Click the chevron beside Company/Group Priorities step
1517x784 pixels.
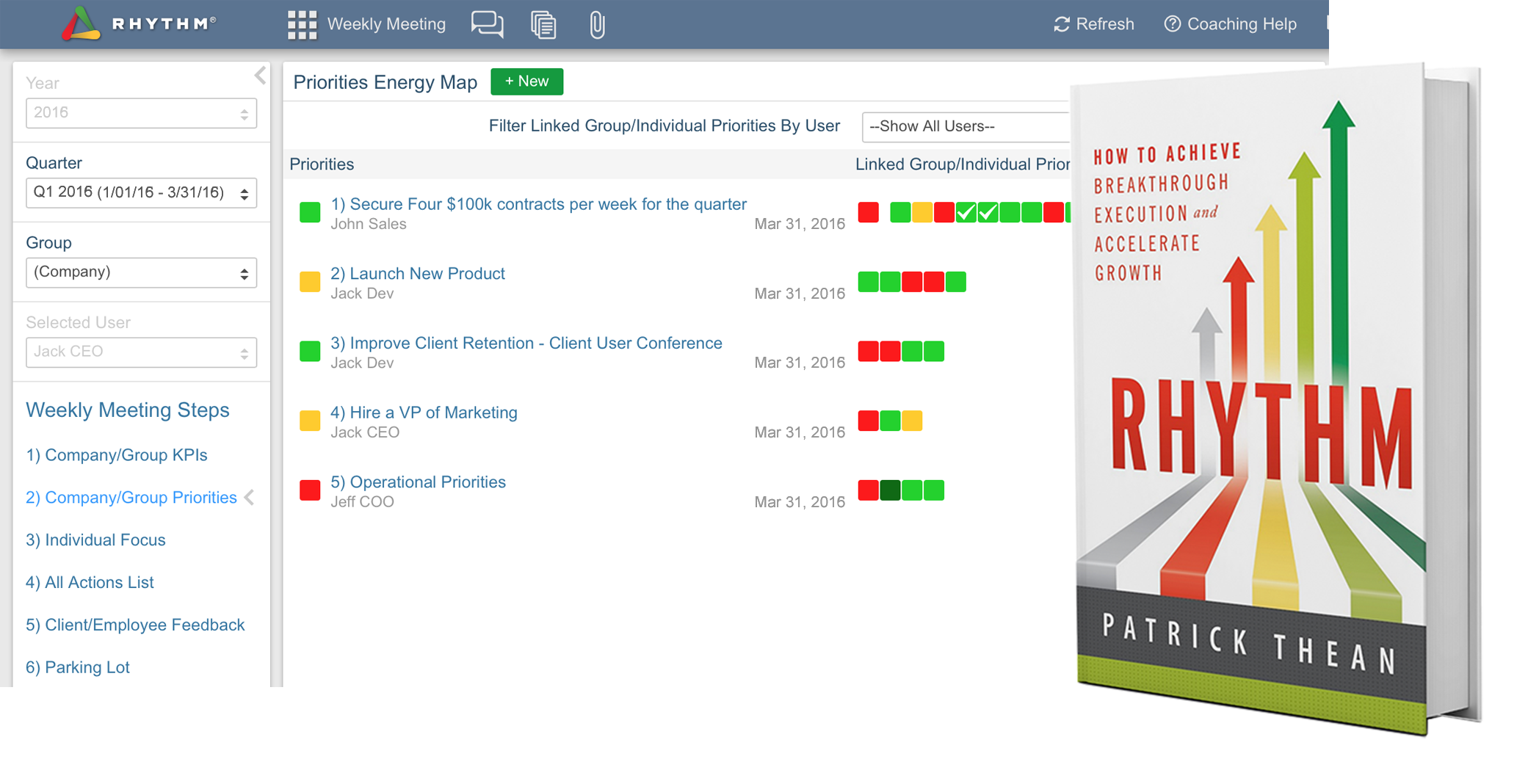click(250, 498)
